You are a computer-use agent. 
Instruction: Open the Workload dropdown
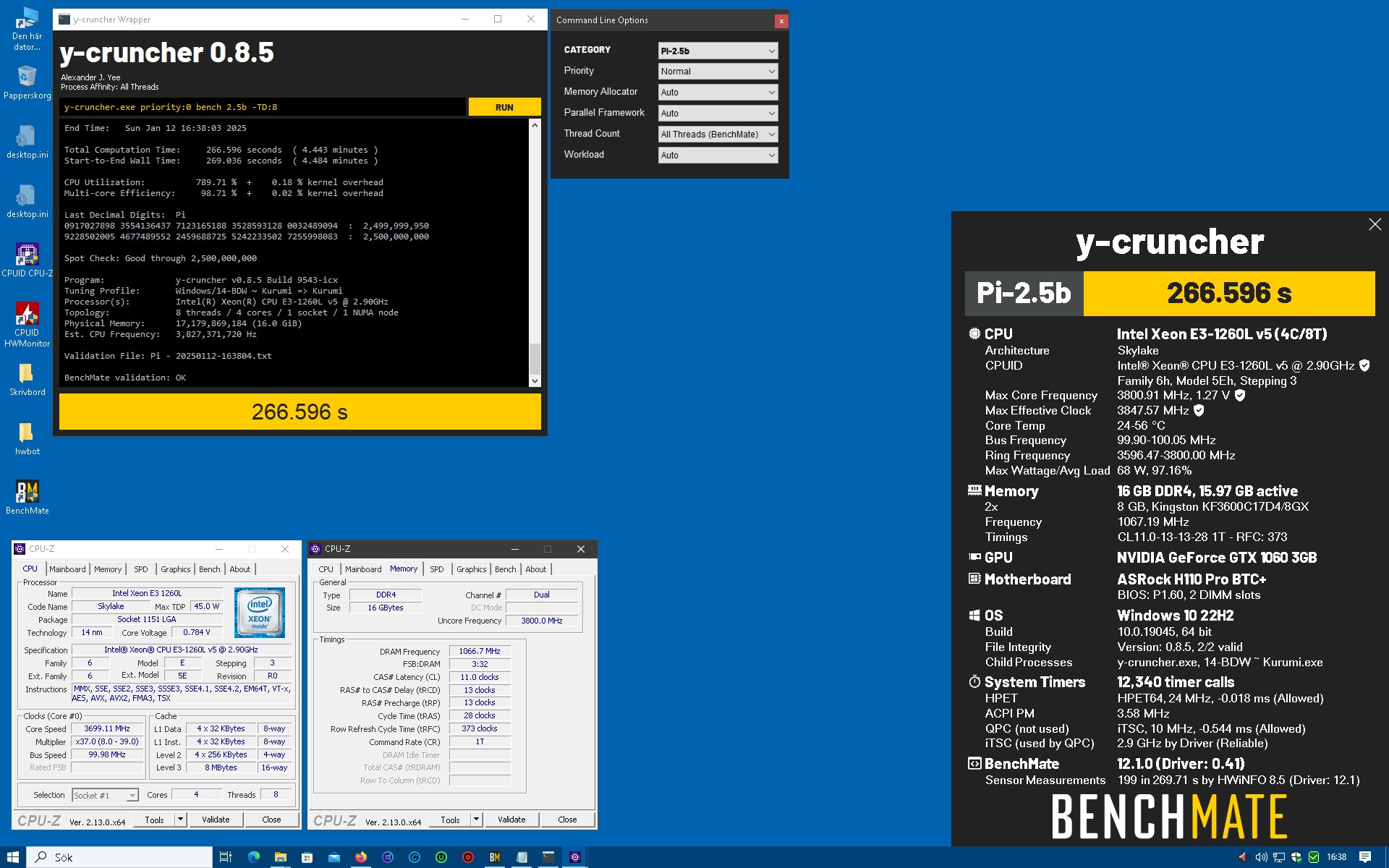[x=718, y=155]
